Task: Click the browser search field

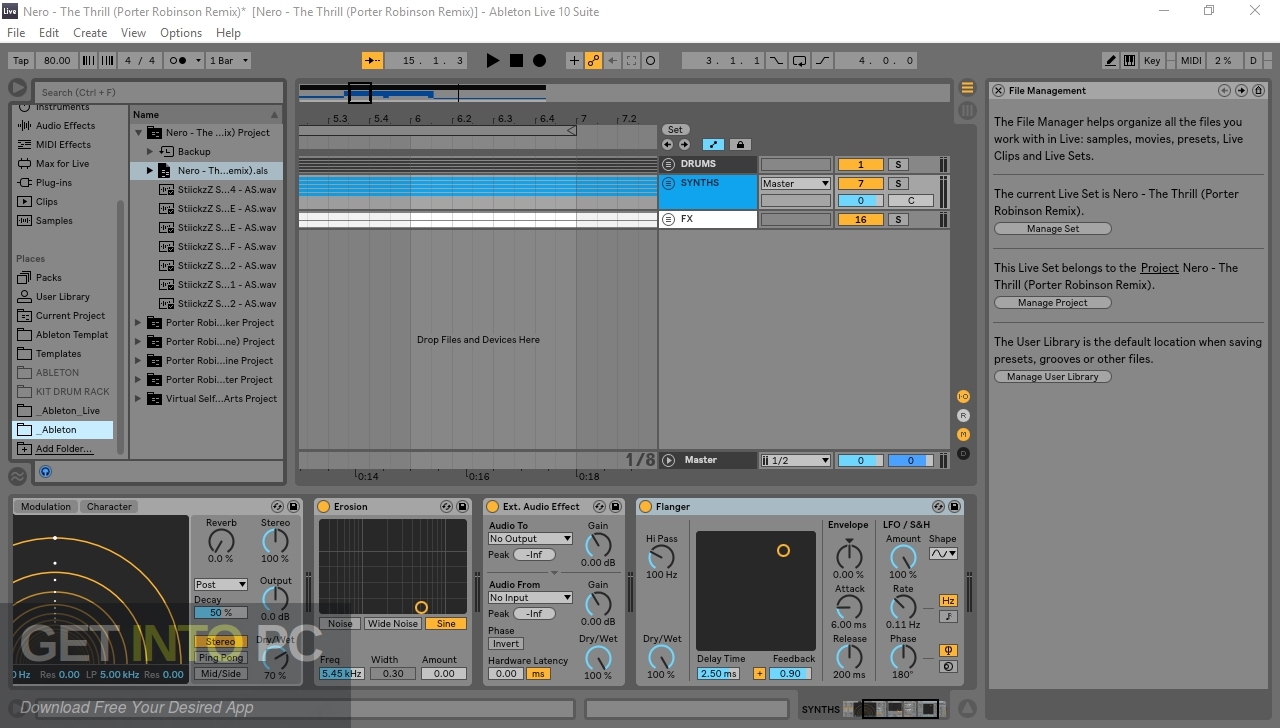Action: 157,92
